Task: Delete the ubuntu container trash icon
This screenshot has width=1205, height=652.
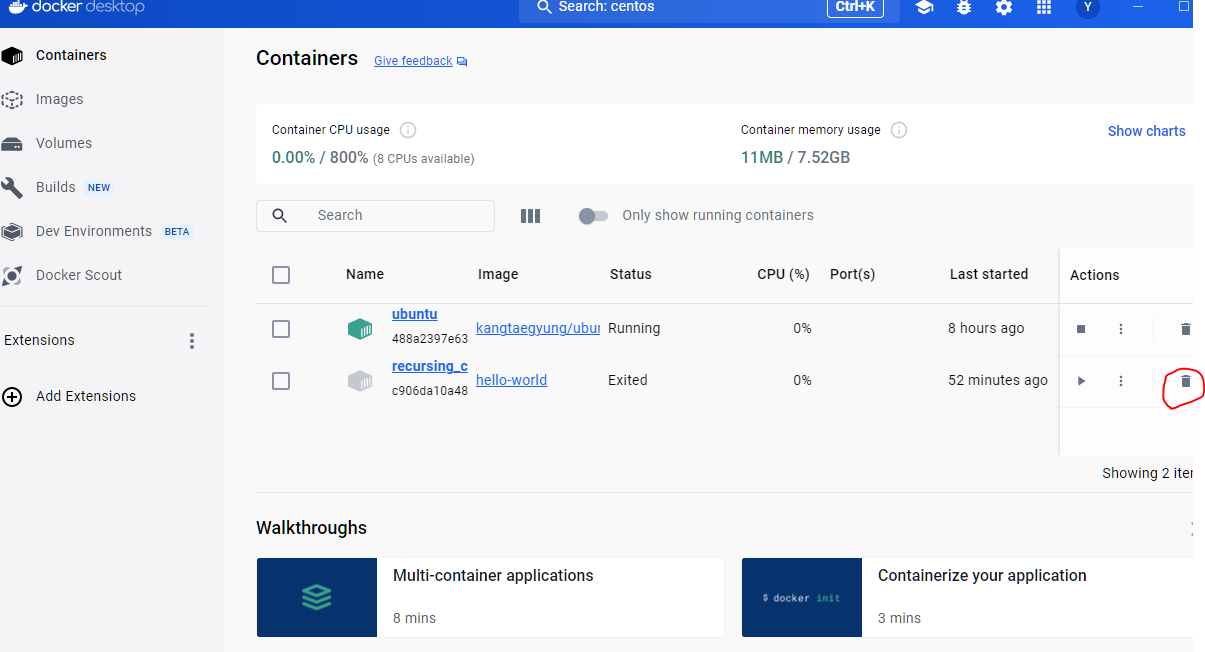Action: [x=1186, y=328]
